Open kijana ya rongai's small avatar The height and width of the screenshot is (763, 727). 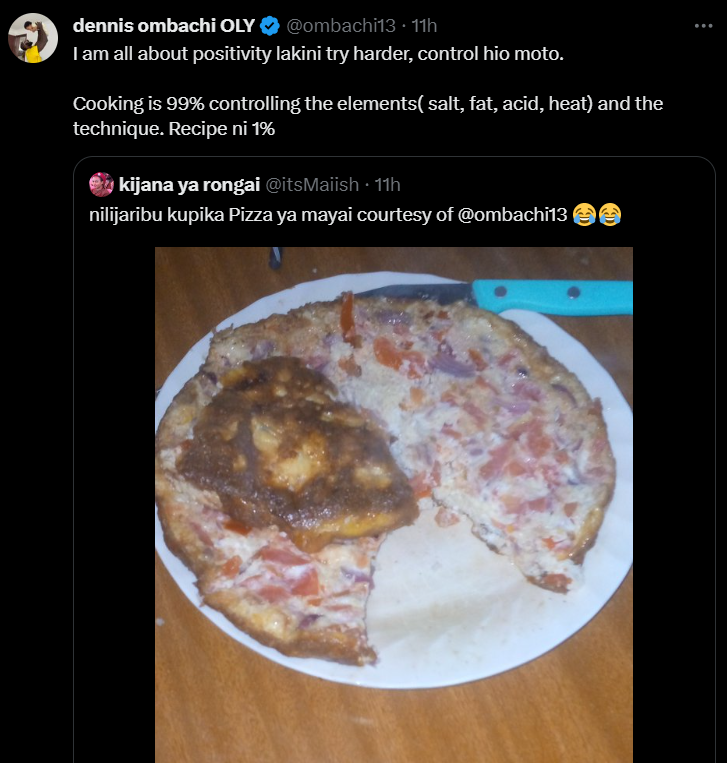click(x=101, y=184)
